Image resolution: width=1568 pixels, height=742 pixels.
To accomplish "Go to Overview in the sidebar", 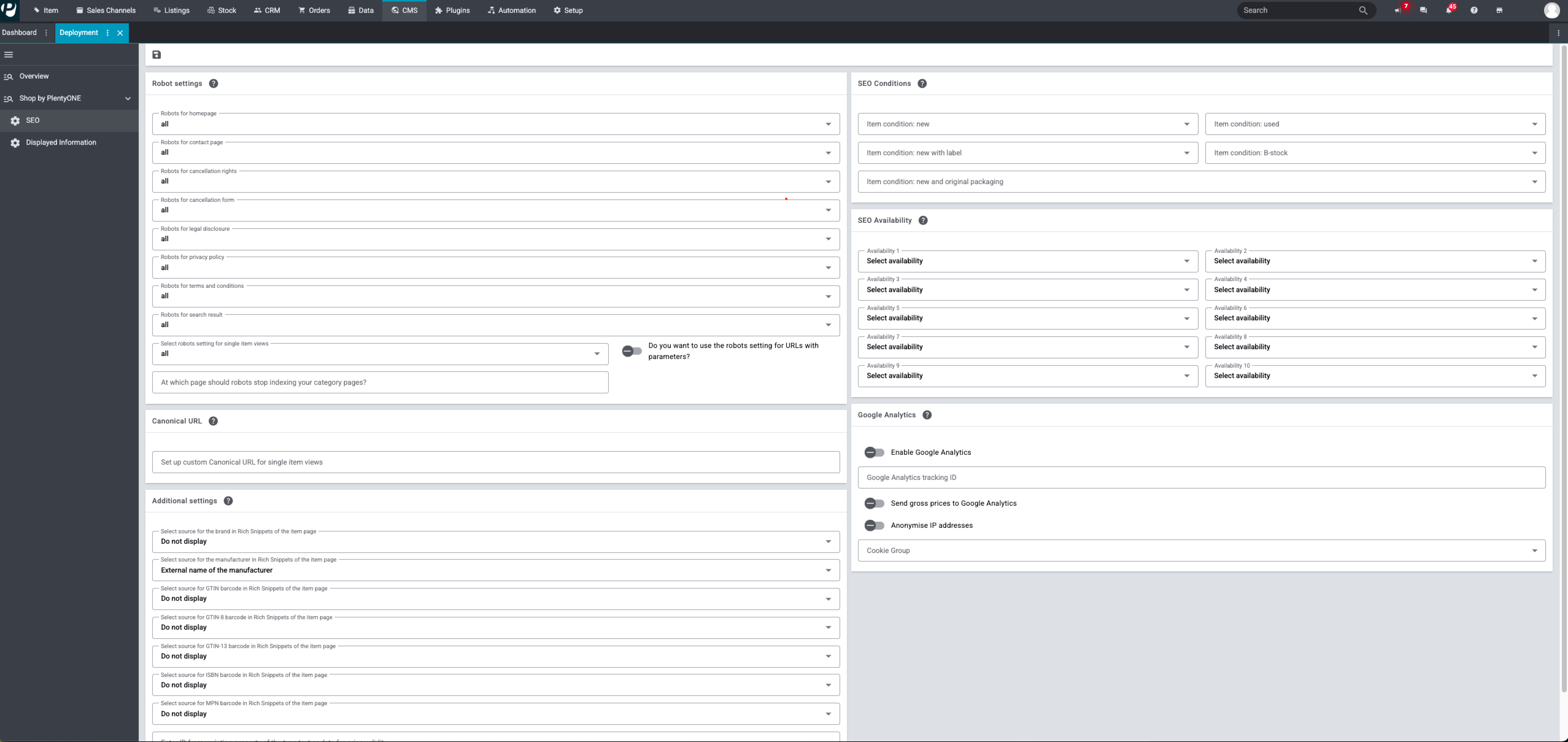I will [34, 76].
